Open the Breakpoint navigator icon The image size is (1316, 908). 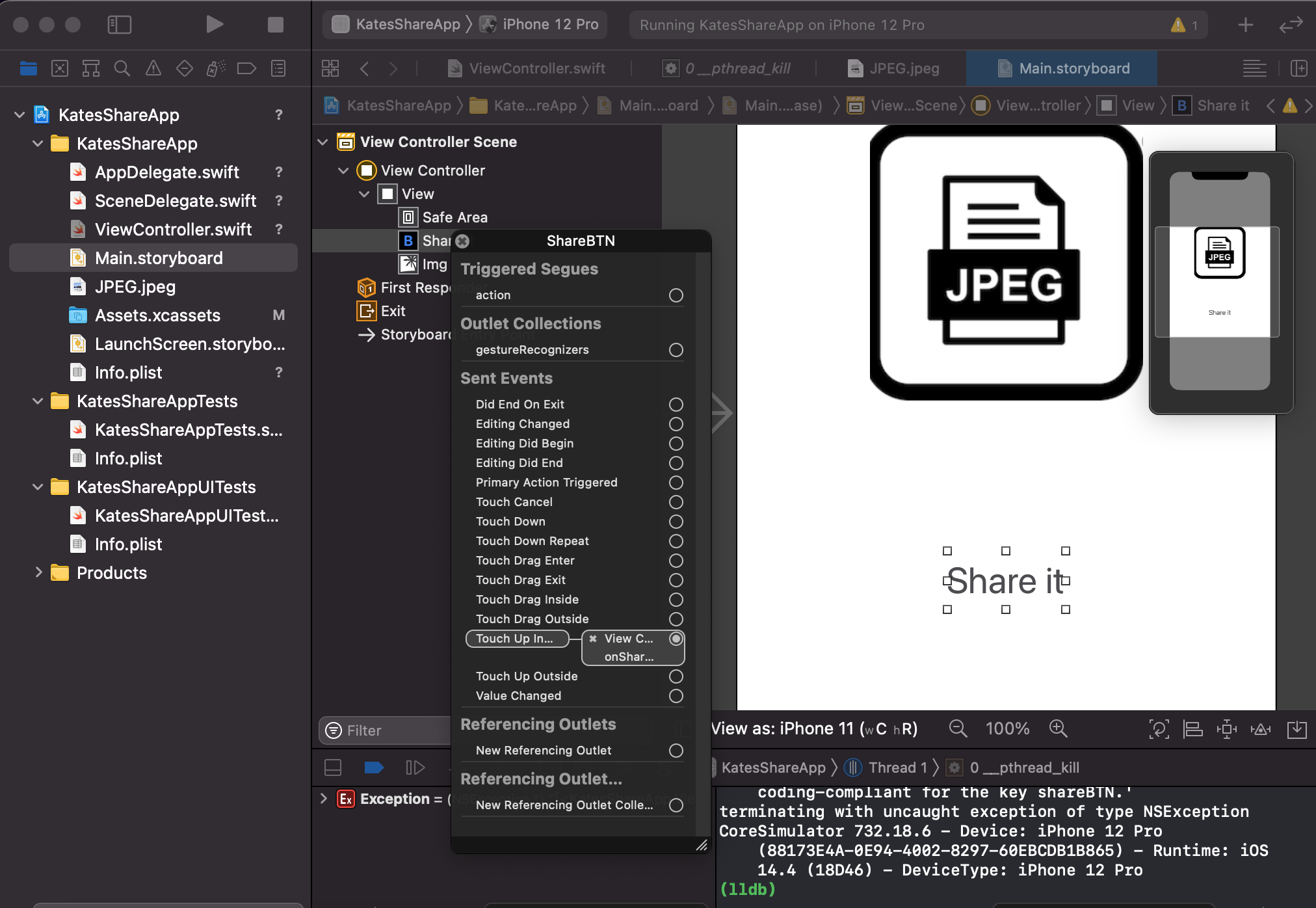[246, 68]
